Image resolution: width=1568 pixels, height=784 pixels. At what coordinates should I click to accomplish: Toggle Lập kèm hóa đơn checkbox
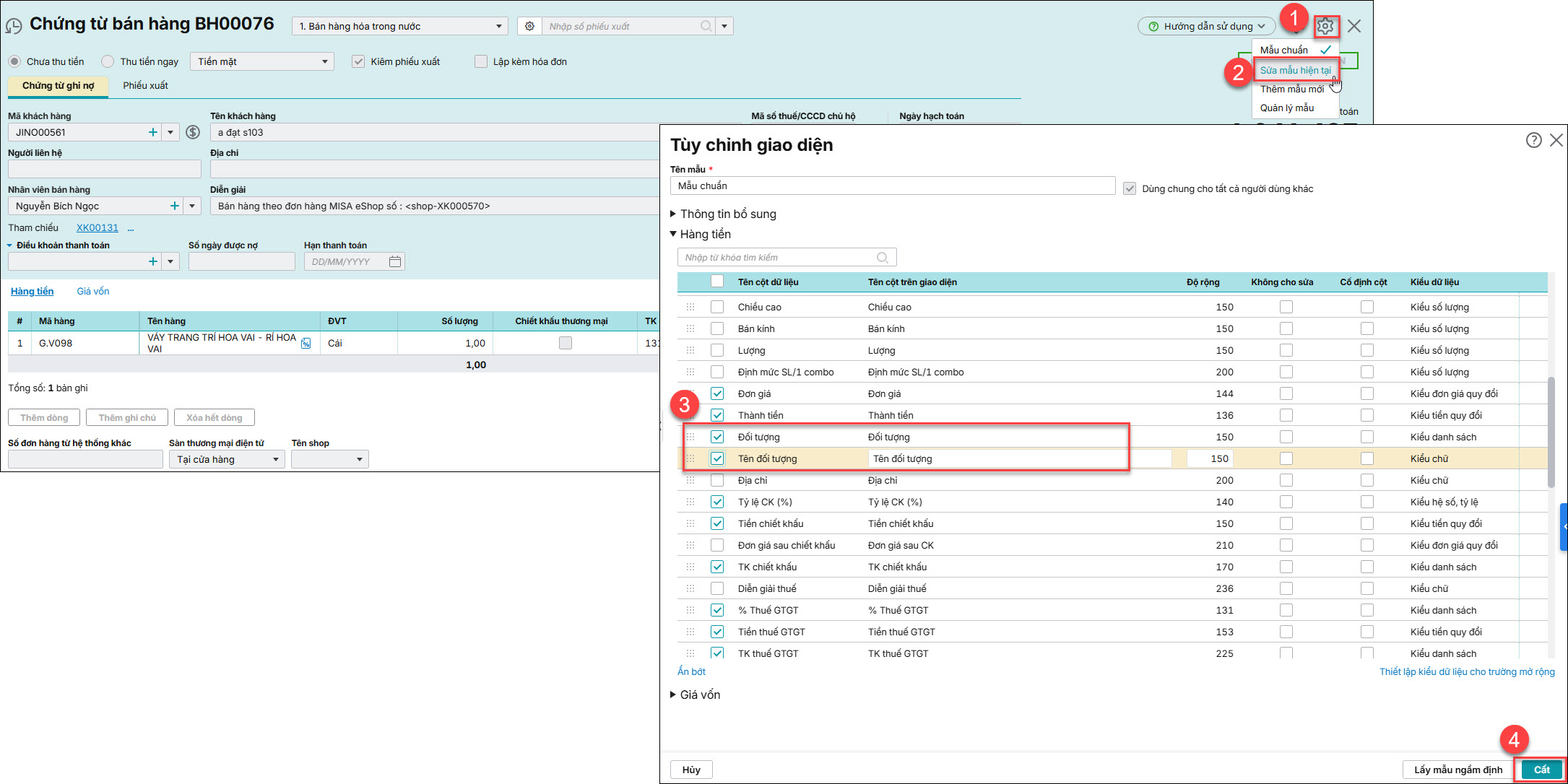481,61
